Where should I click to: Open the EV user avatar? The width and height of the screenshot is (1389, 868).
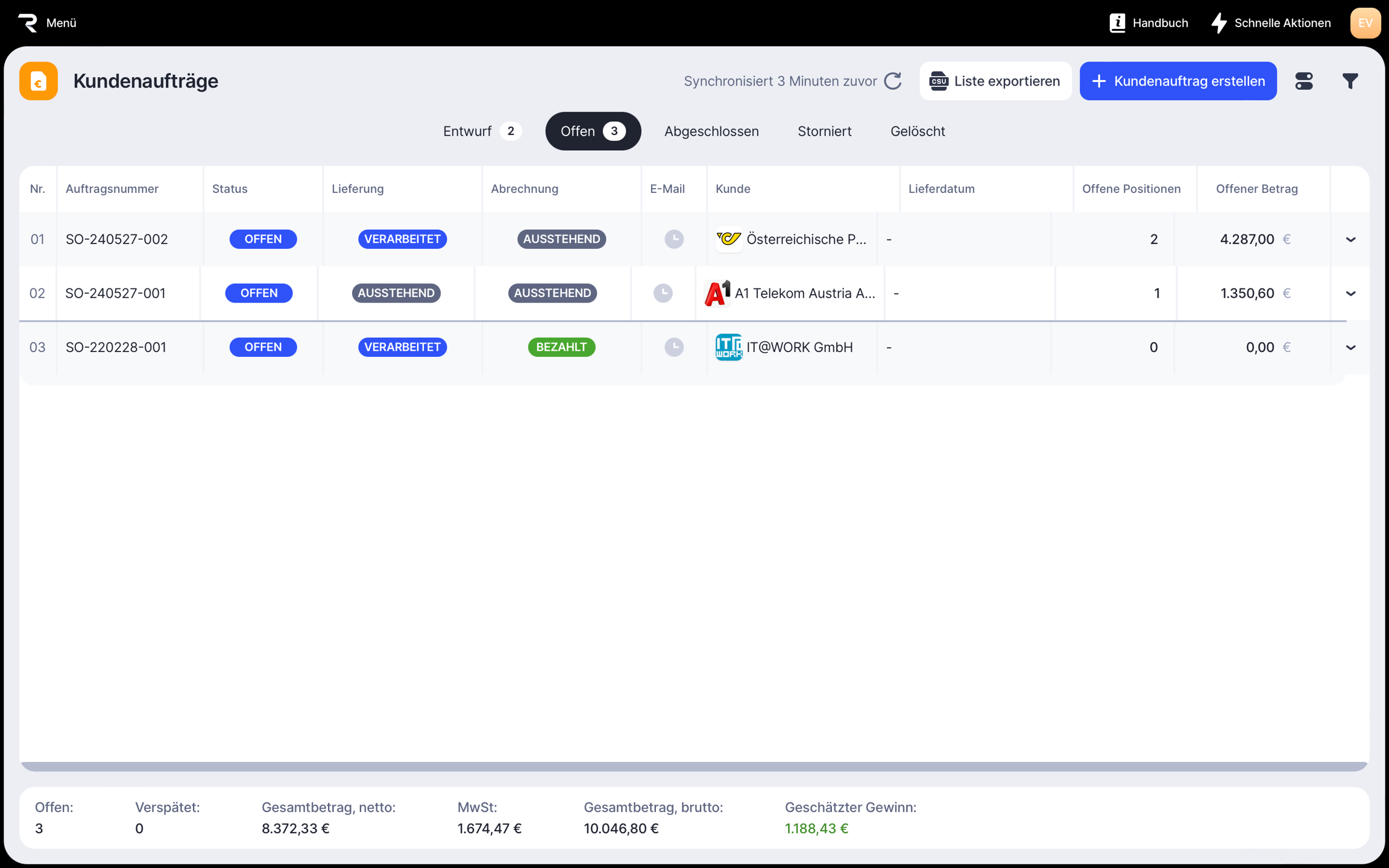pyautogui.click(x=1365, y=23)
